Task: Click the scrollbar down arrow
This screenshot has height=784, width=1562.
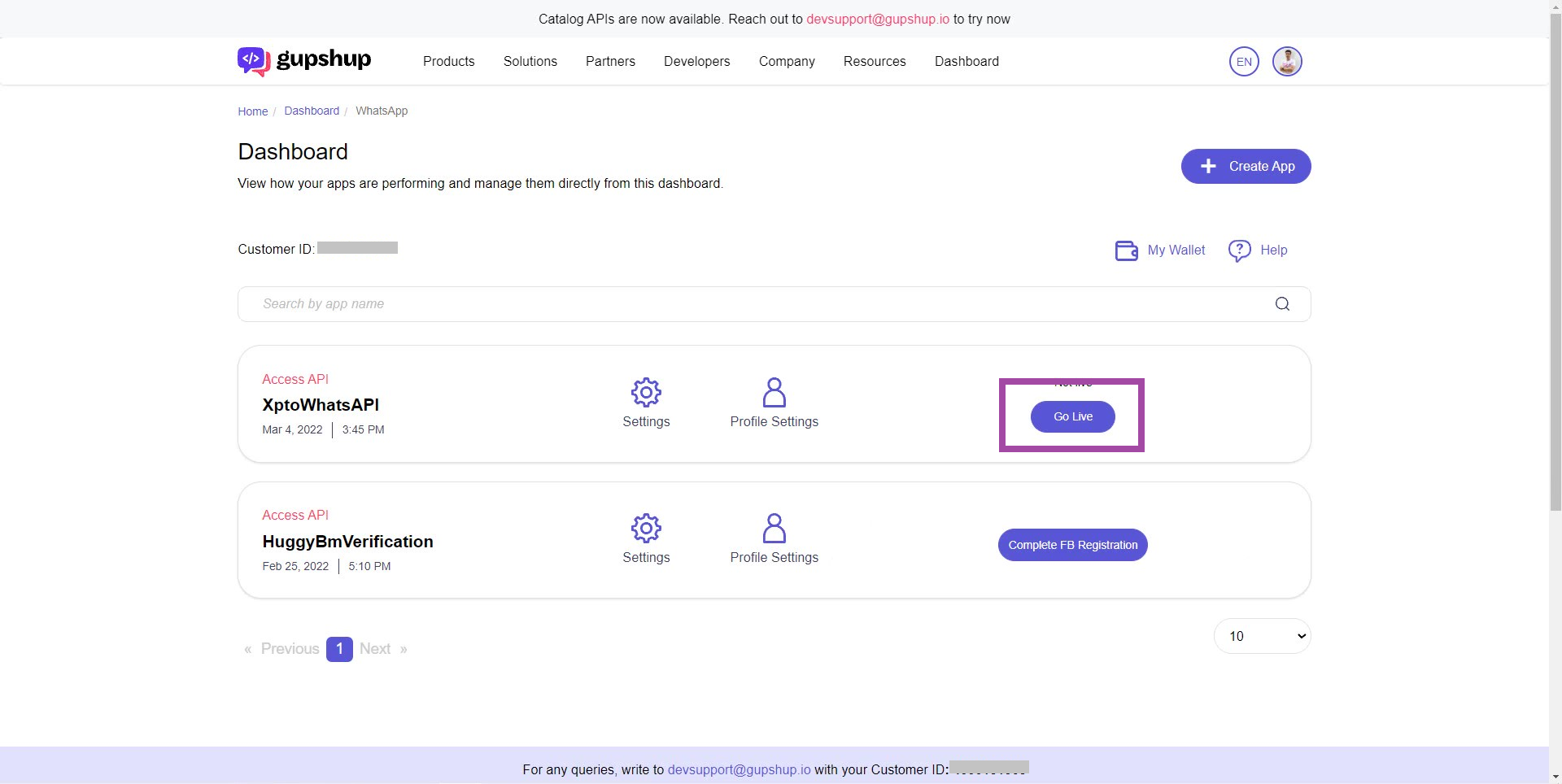Action: [1555, 777]
